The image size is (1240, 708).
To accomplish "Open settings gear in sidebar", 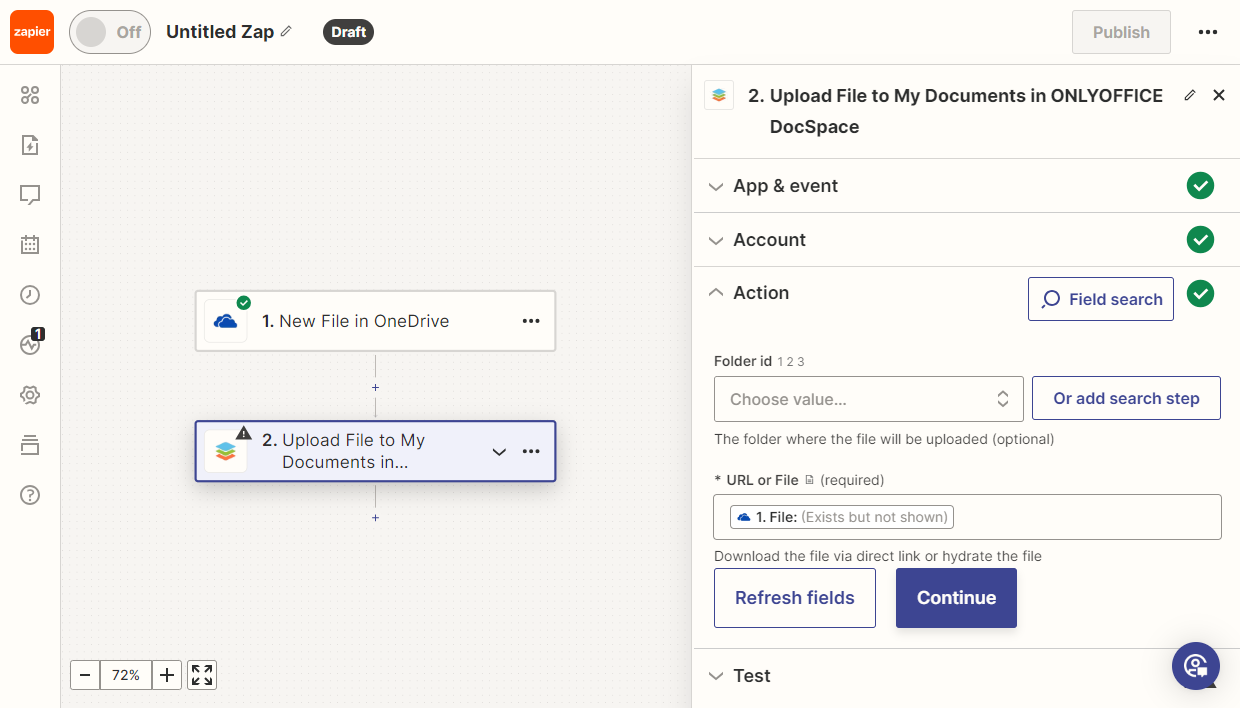I will click(30, 395).
